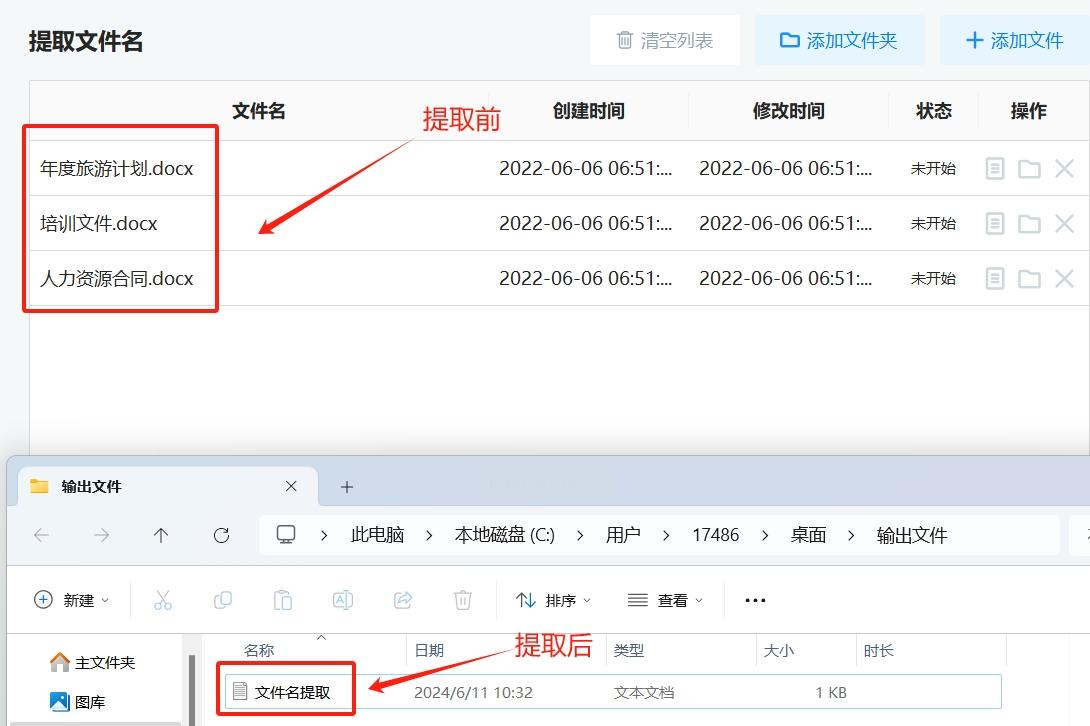Add a new Explorer tab
Screen dimensions: 1090x726
pos(347,487)
